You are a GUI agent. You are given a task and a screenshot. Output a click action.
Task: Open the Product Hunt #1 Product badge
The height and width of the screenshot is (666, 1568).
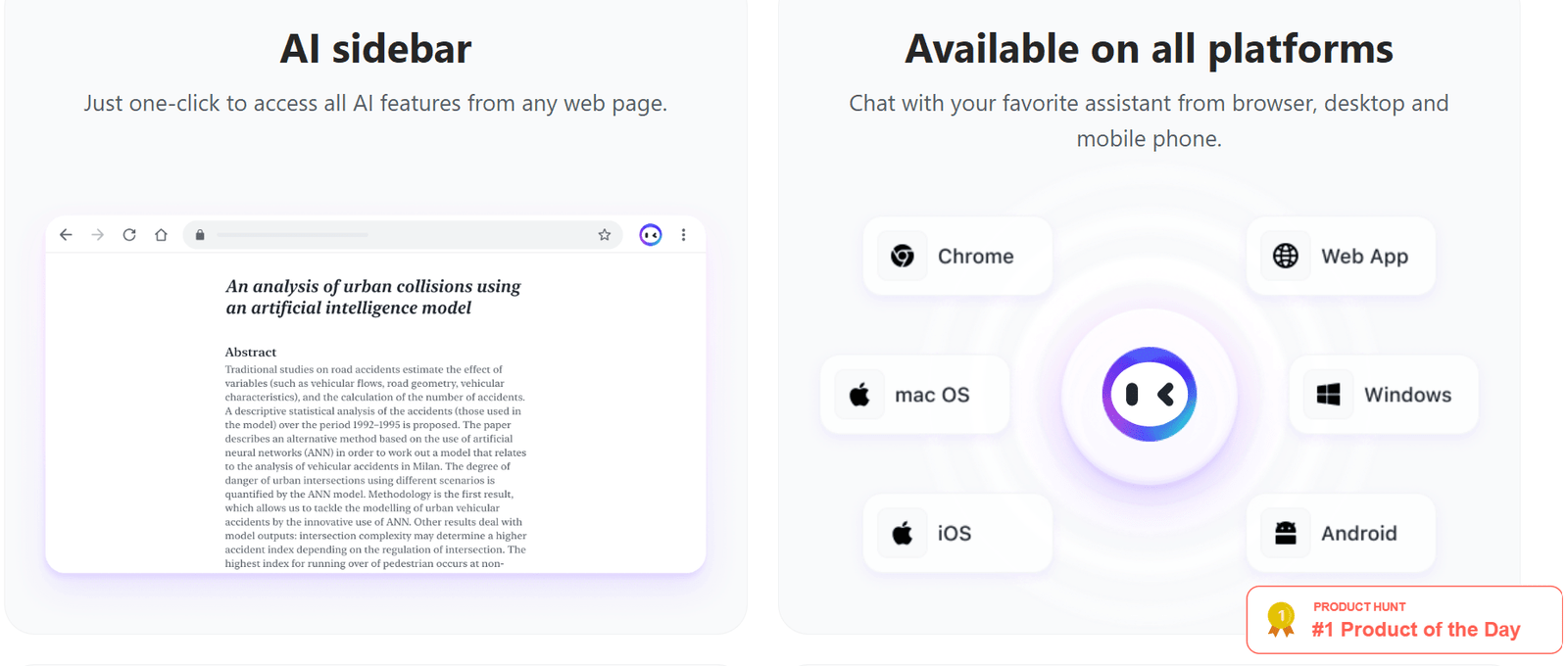[x=1415, y=620]
